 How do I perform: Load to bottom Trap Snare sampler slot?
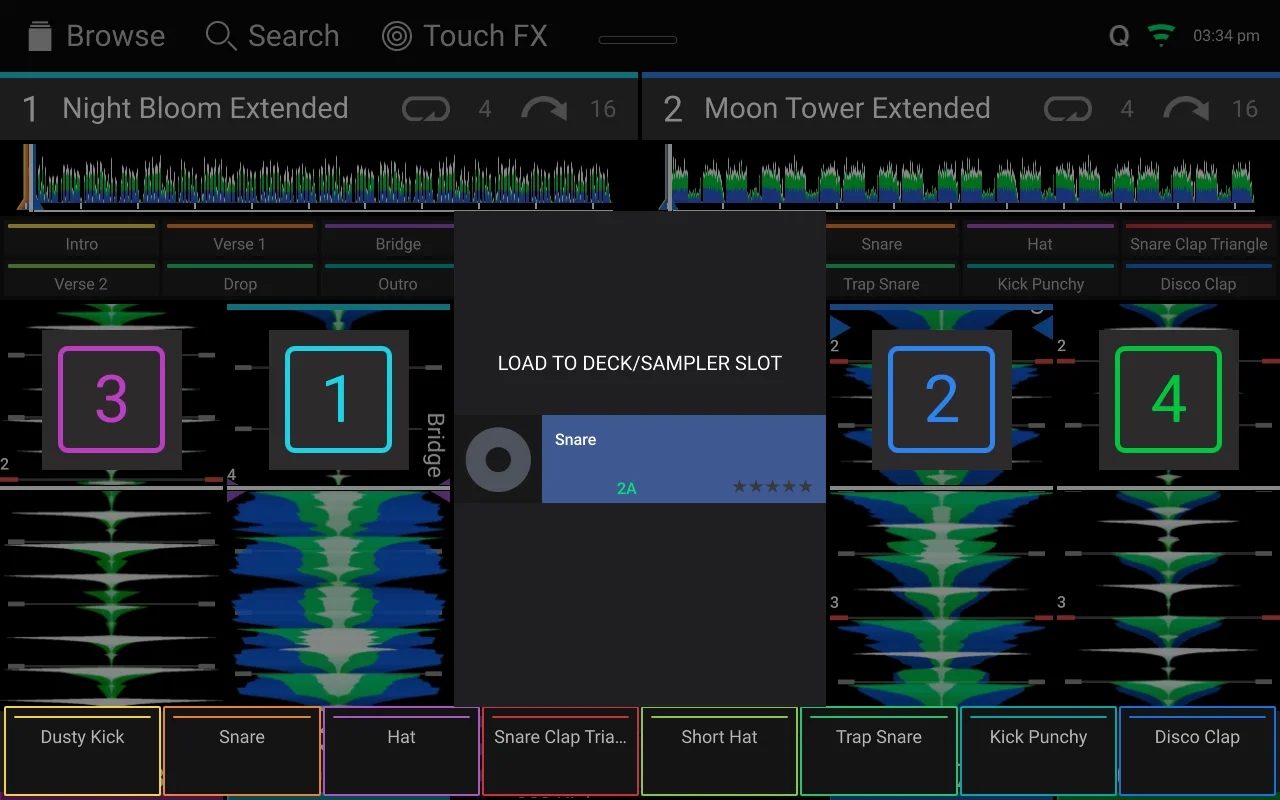(879, 751)
